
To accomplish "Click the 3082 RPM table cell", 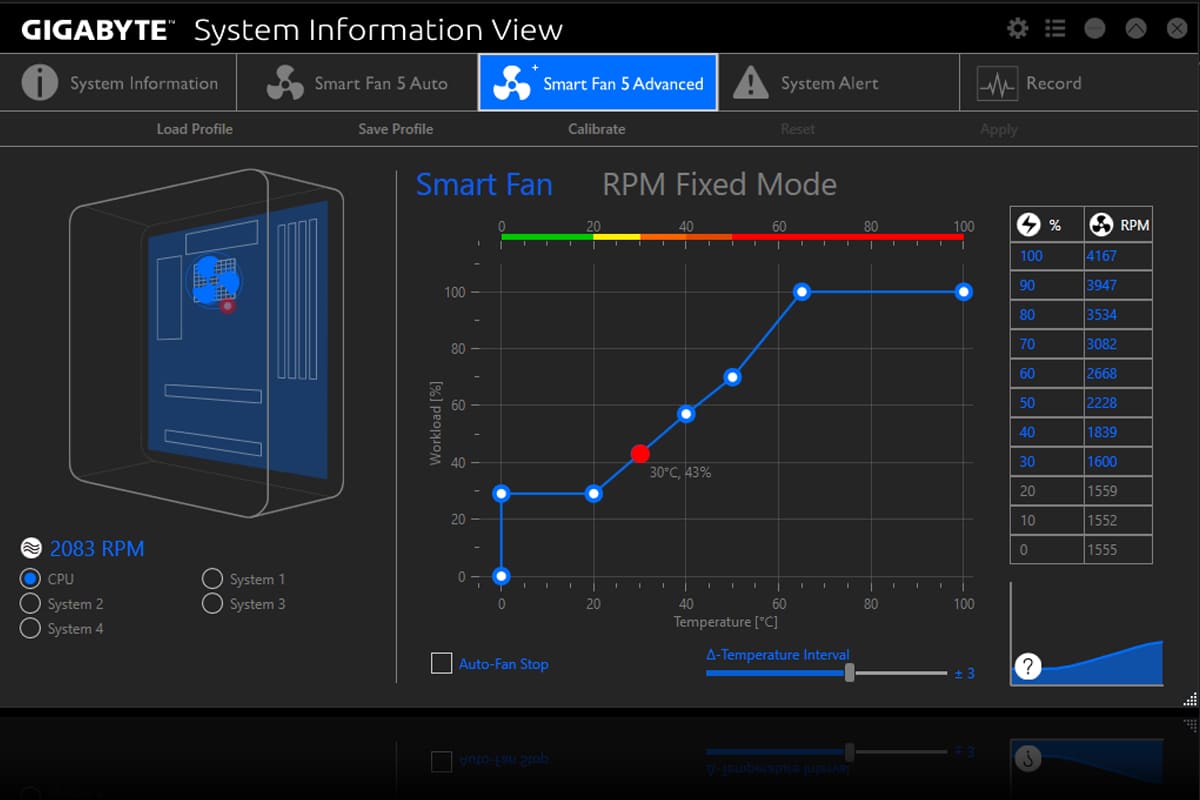I will [1118, 344].
